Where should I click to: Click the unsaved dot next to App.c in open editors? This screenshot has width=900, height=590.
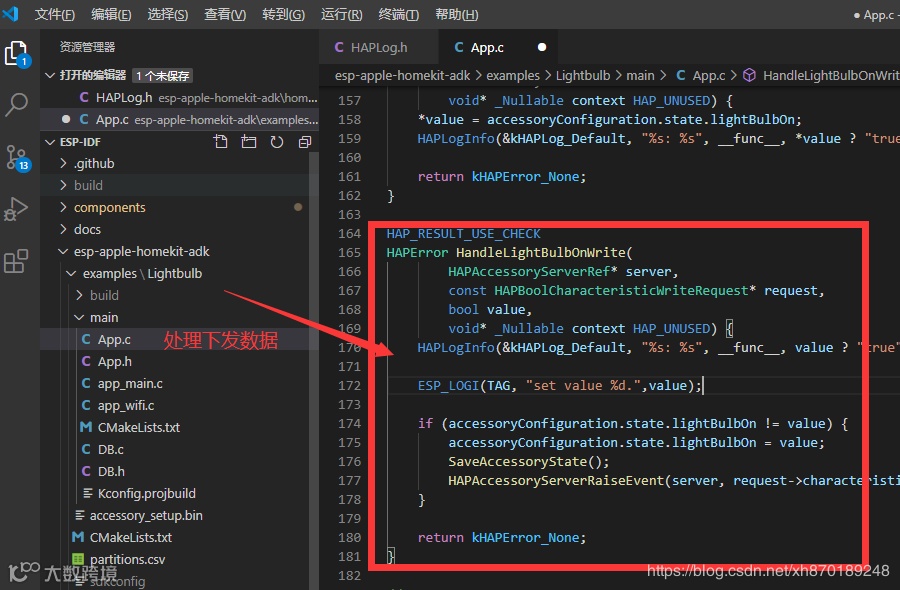click(66, 119)
